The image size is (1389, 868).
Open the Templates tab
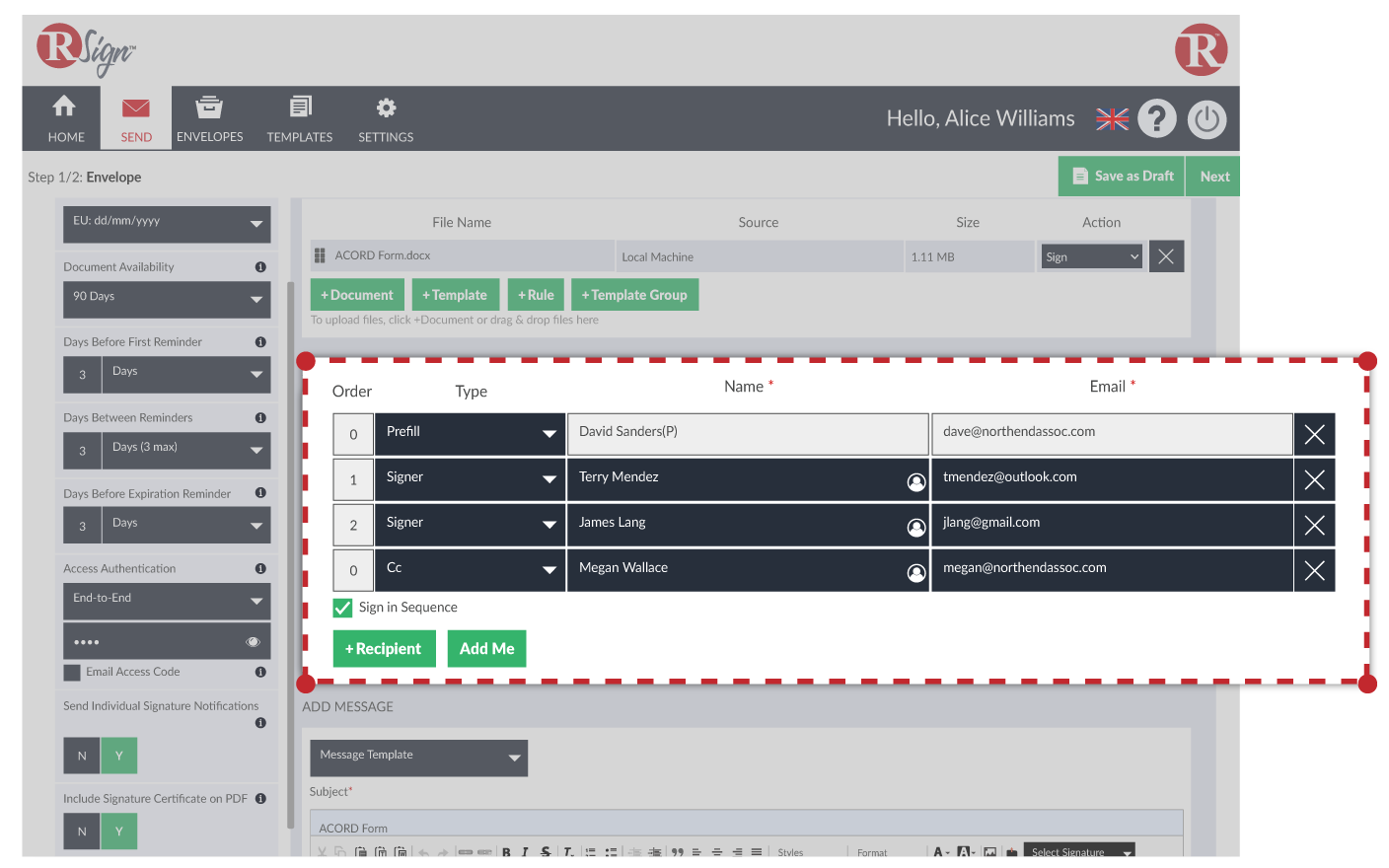click(300, 118)
